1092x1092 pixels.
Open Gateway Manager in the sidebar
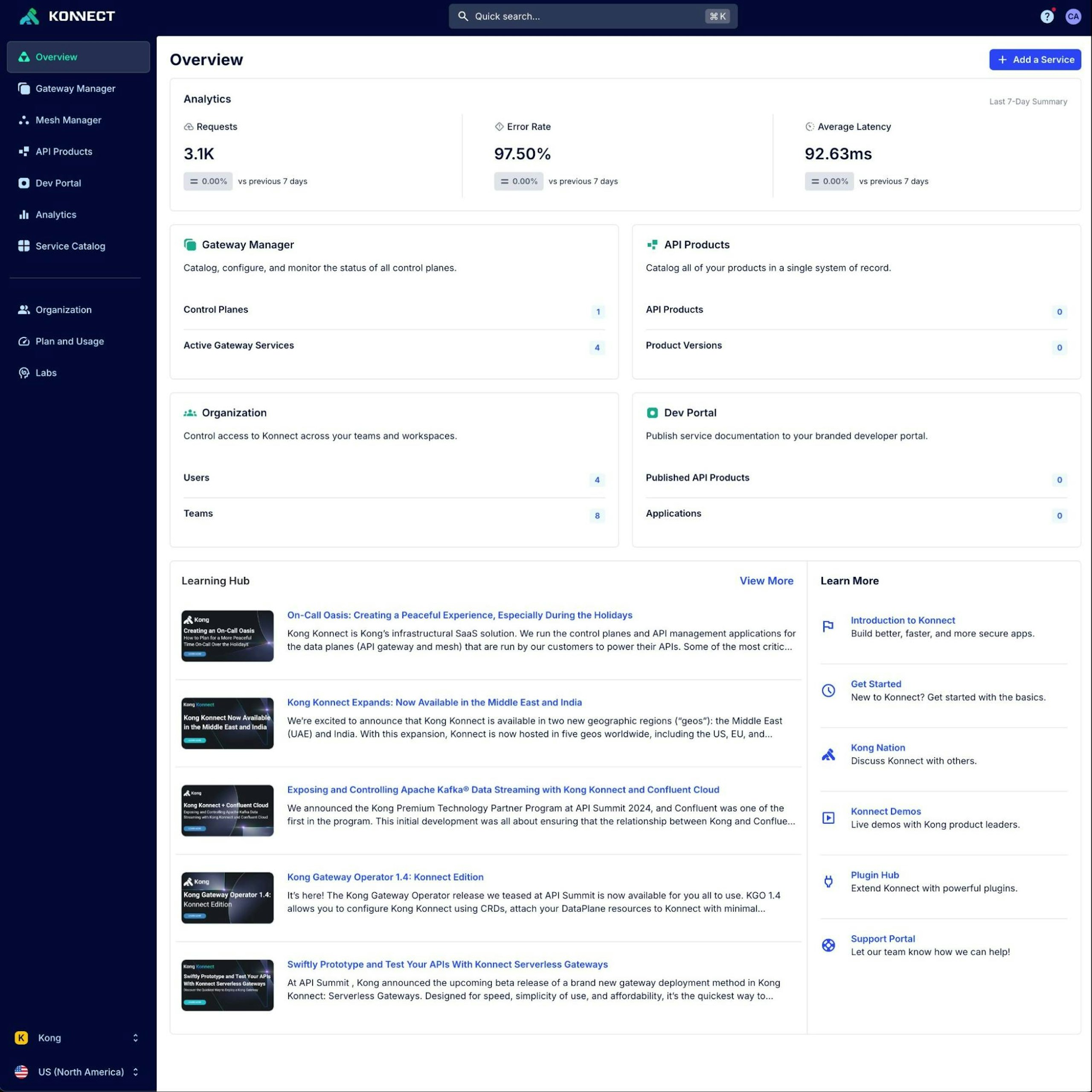point(75,89)
